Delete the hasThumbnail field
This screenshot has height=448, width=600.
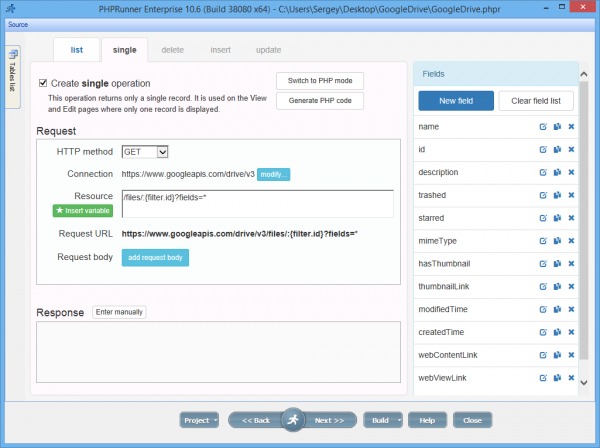pos(571,264)
